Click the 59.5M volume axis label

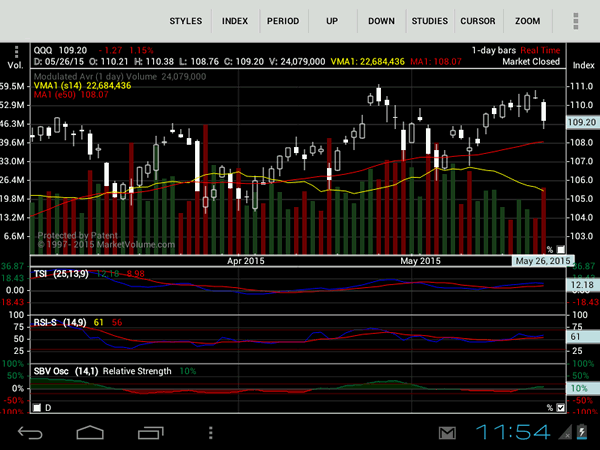(x=12, y=86)
